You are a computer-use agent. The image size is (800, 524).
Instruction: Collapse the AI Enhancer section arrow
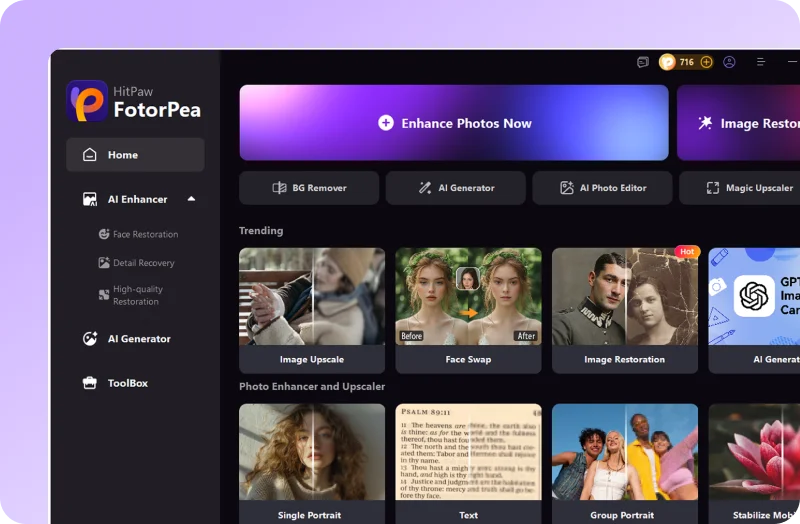(x=191, y=199)
